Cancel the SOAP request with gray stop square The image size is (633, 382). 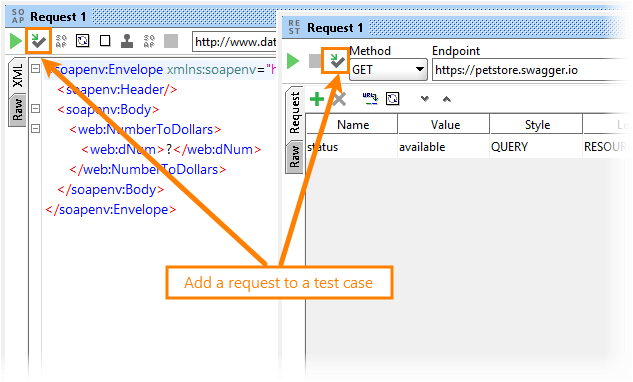pos(171,41)
